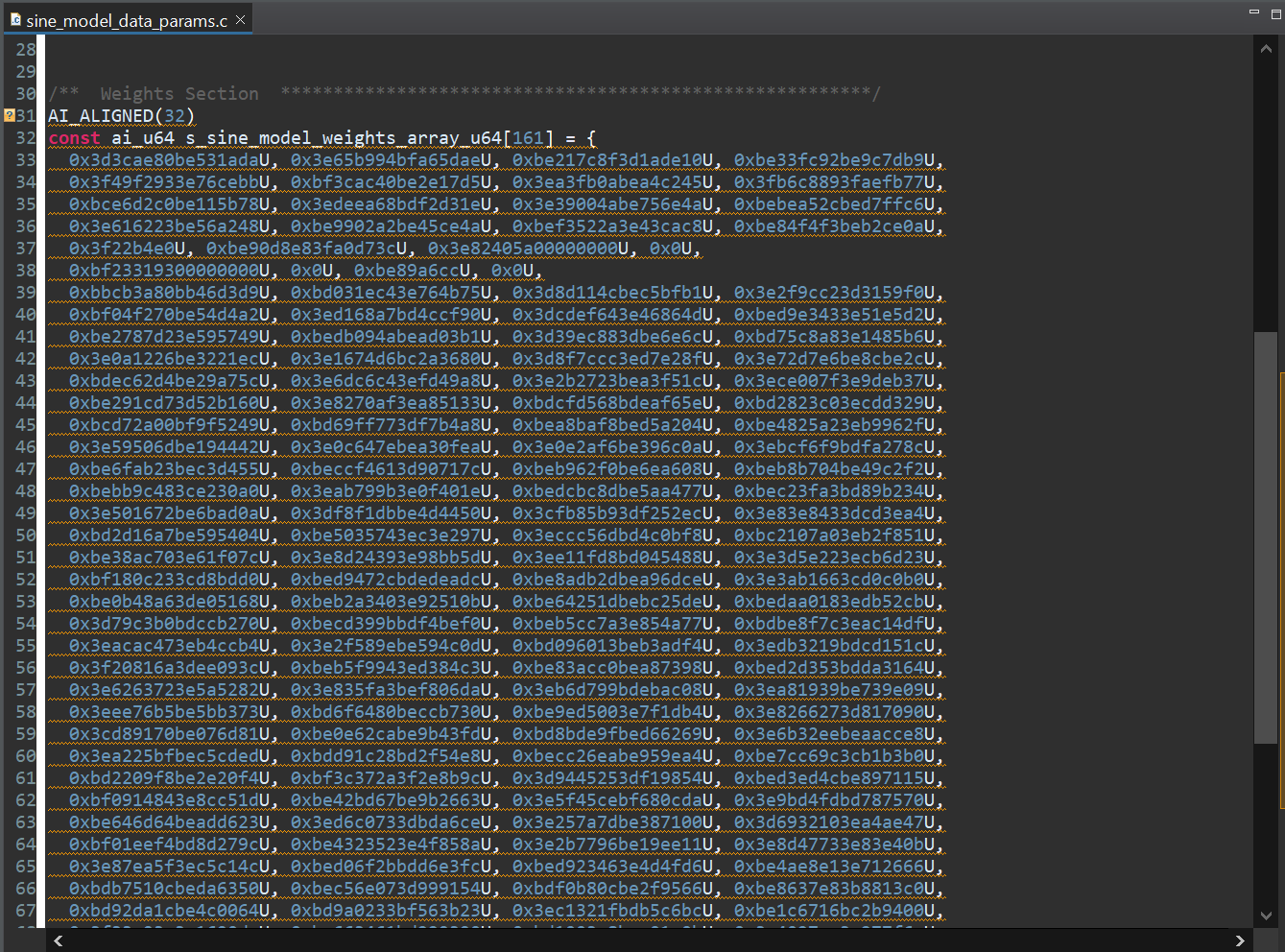
Task: Click the vertical scrollbar down arrow
Action: pos(1266,915)
